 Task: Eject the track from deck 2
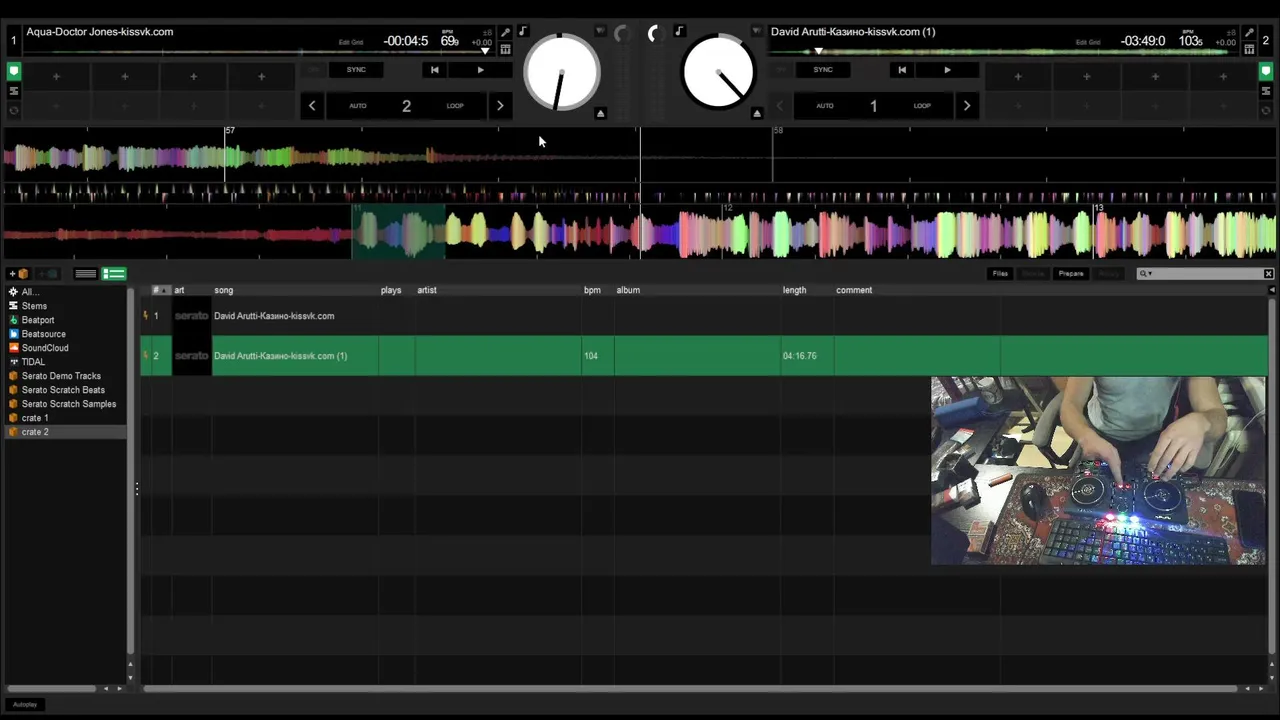pyautogui.click(x=757, y=113)
